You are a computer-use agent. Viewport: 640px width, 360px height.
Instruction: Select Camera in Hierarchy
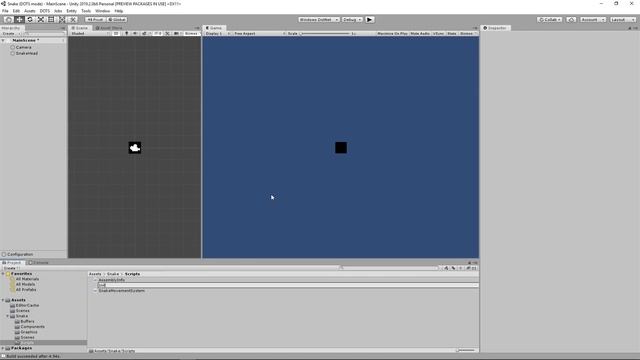coord(24,47)
